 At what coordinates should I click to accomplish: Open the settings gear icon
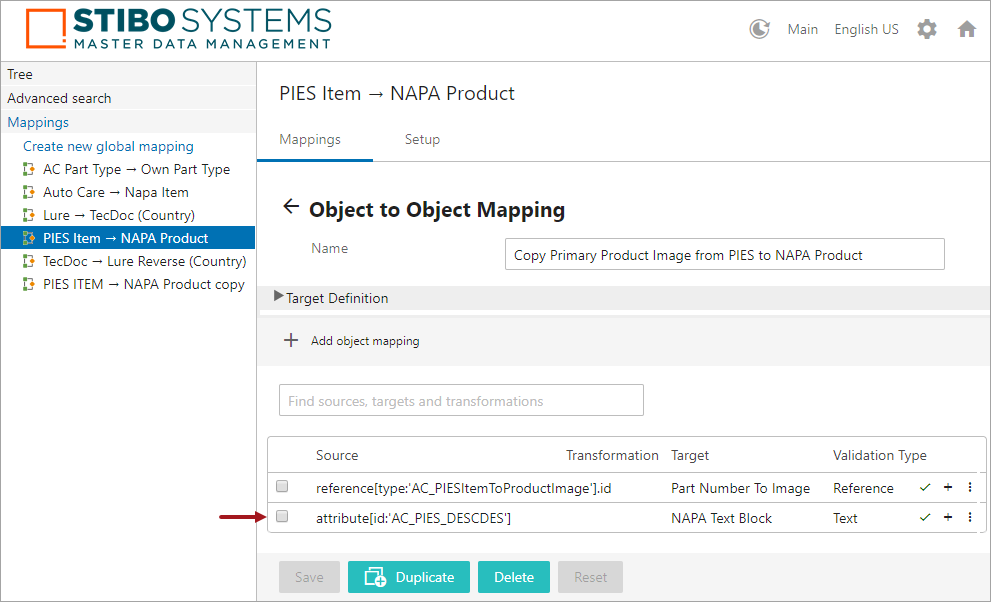pos(927,29)
